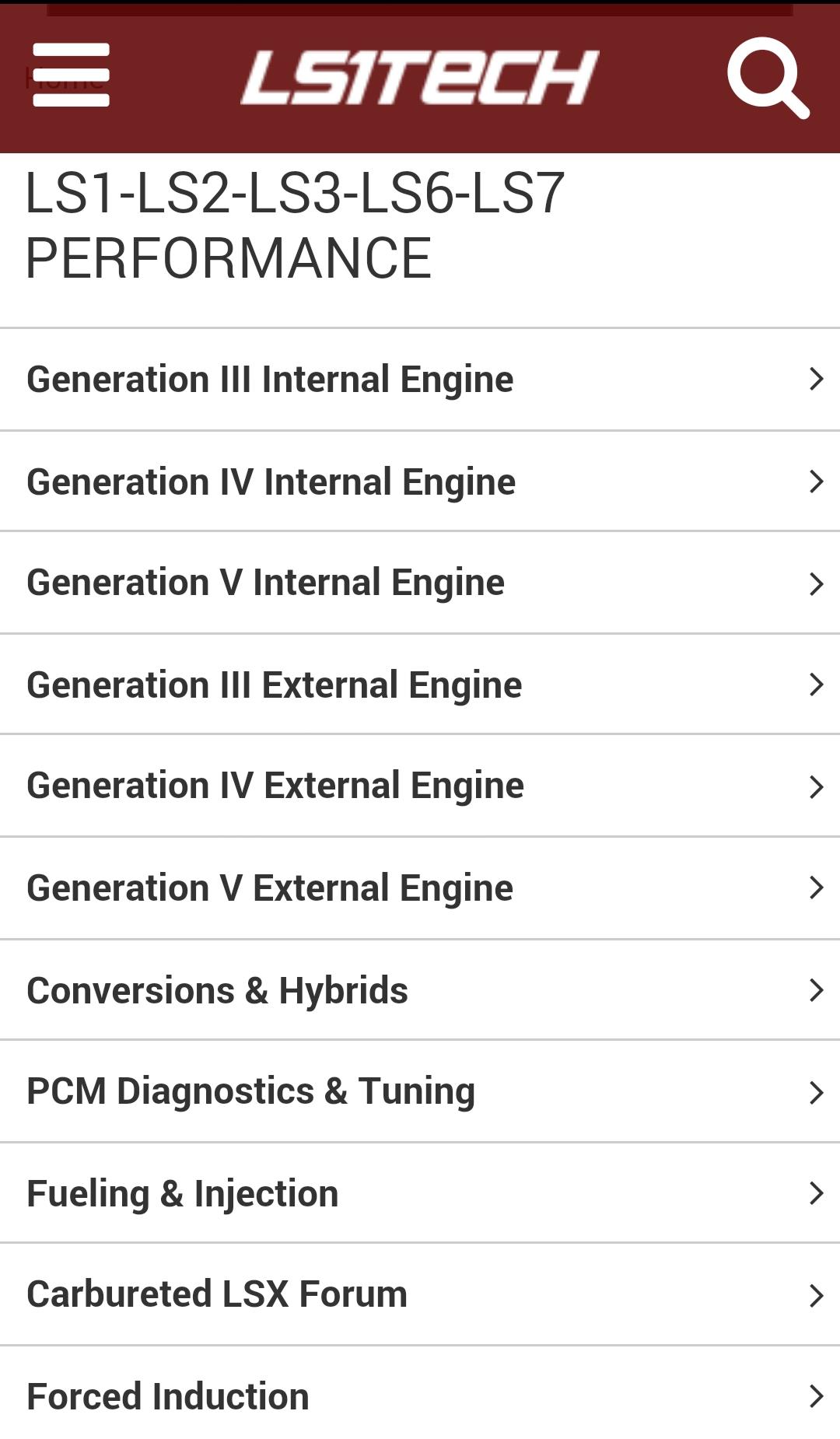
Task: Tap the arrow next to Fueling & Injection
Action: tap(816, 1193)
